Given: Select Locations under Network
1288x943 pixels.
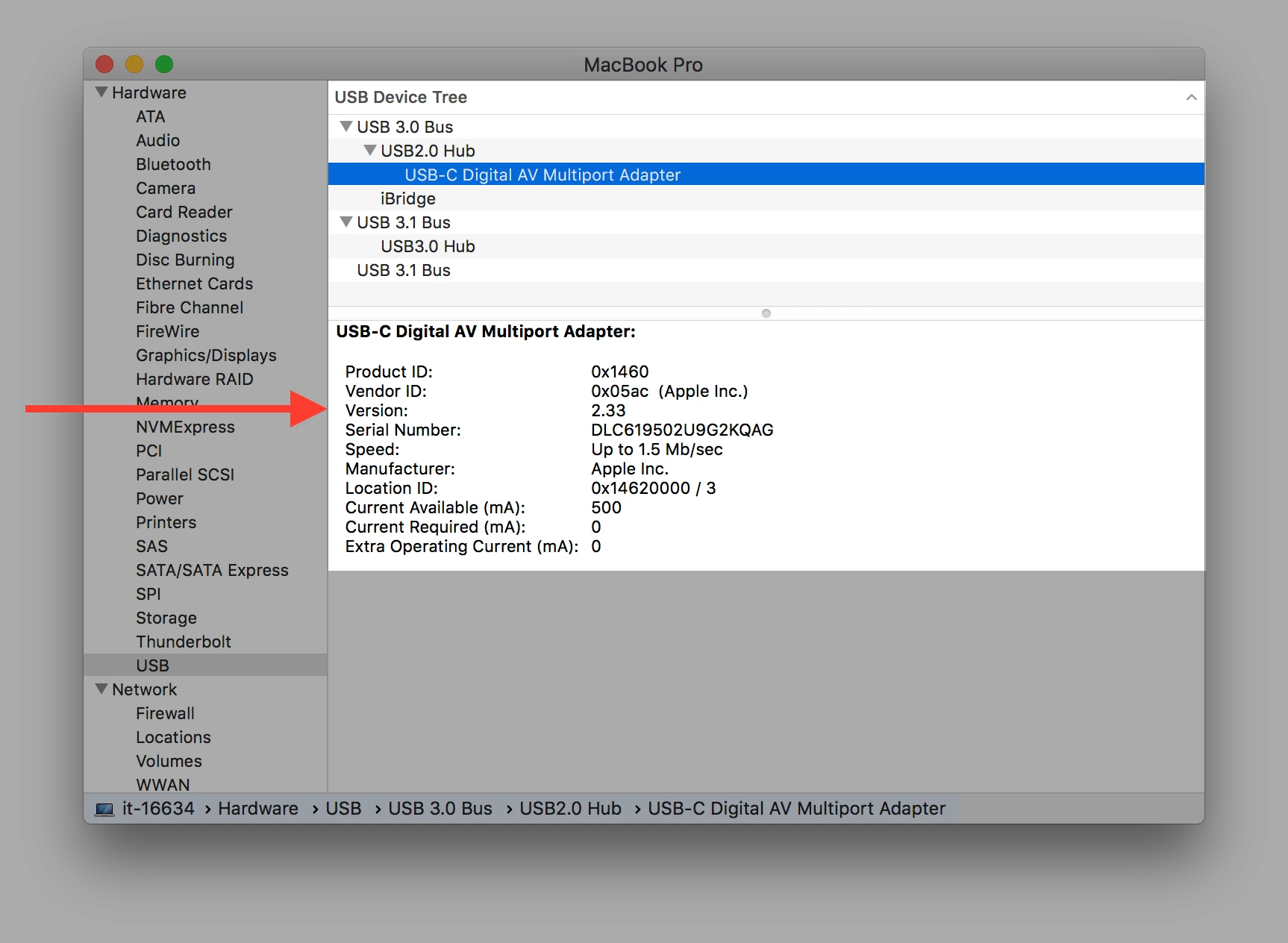Looking at the screenshot, I should tap(174, 738).
